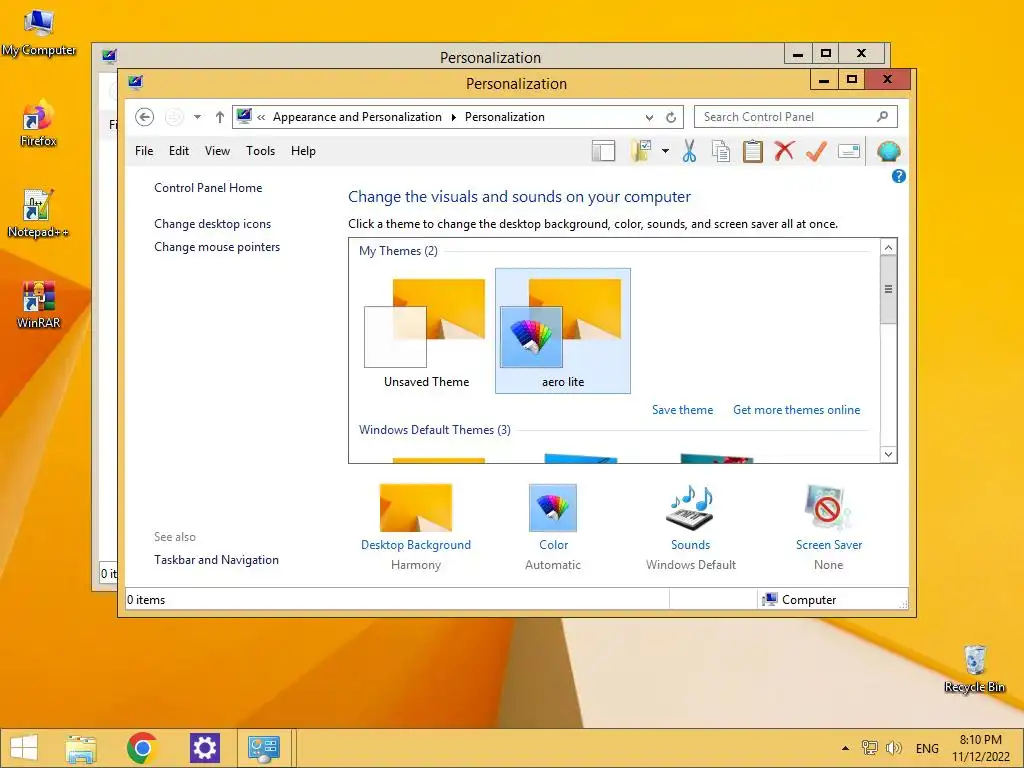Click Appearance and Personalization breadcrumb
1024x768 pixels.
coord(357,117)
